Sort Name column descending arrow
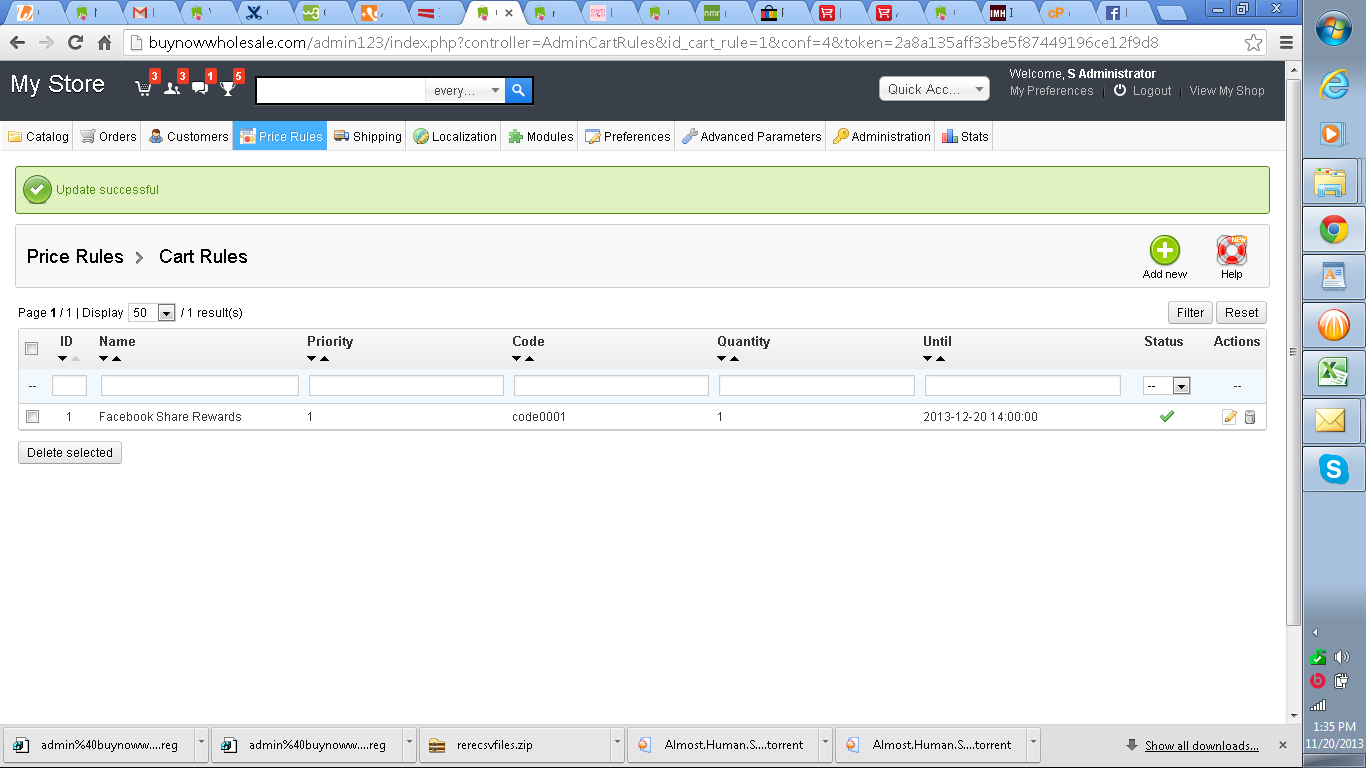This screenshot has width=1366, height=768. [104, 358]
